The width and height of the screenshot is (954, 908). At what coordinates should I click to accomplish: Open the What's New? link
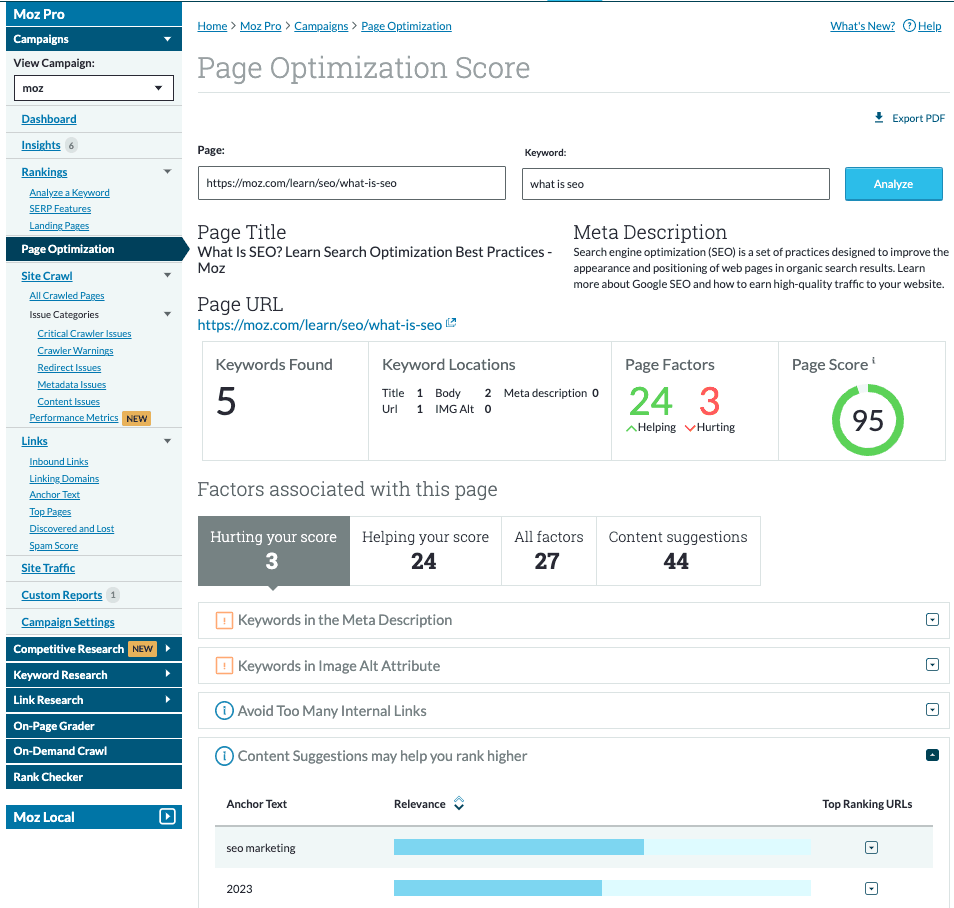[x=862, y=26]
